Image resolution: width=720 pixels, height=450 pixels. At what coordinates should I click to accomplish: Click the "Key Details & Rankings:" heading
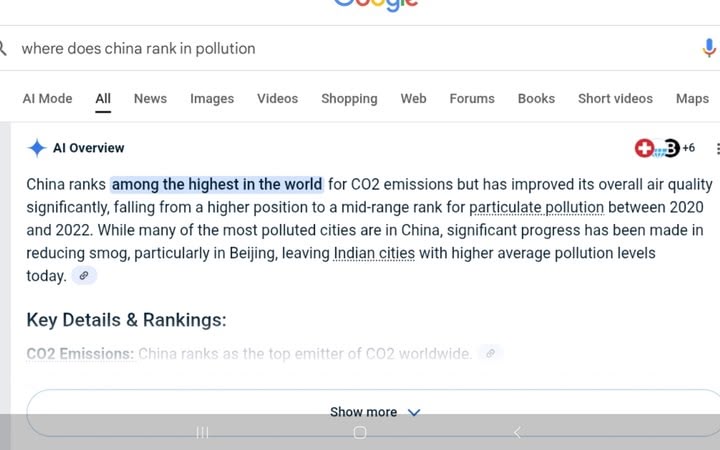point(126,320)
